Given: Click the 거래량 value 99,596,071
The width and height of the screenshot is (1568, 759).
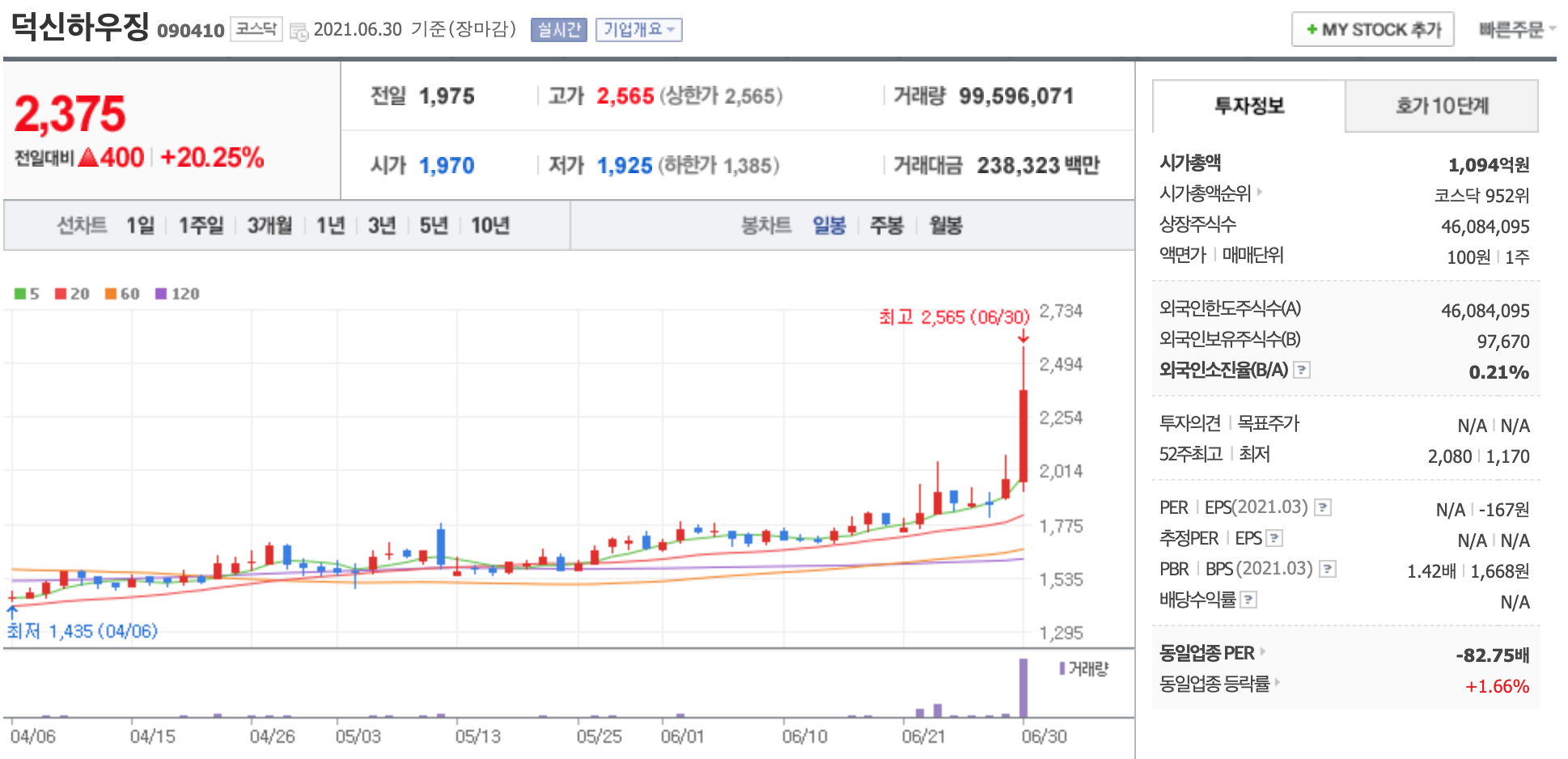Looking at the screenshot, I should (1016, 96).
